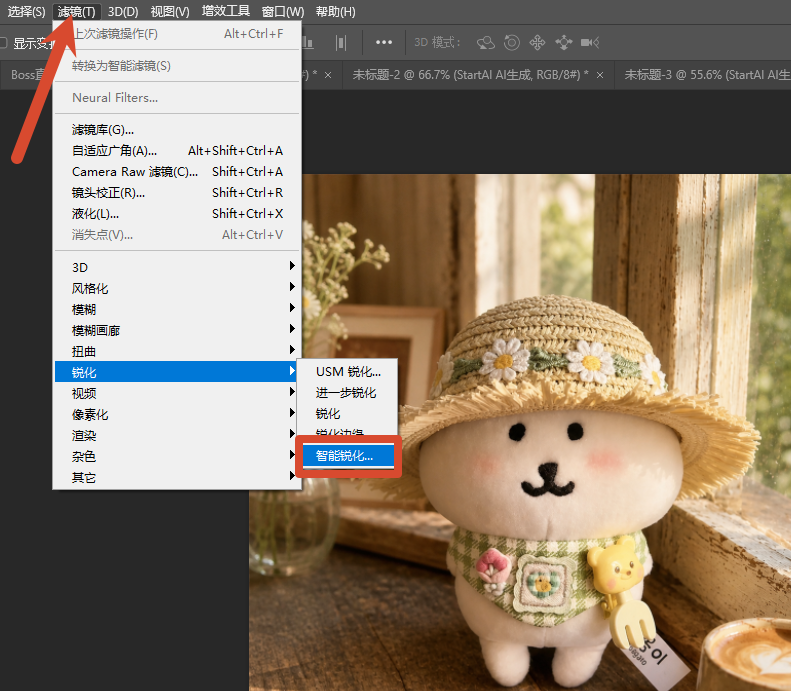Click the 3D roll camera icon
Image resolution: width=791 pixels, height=691 pixels.
coord(512,42)
